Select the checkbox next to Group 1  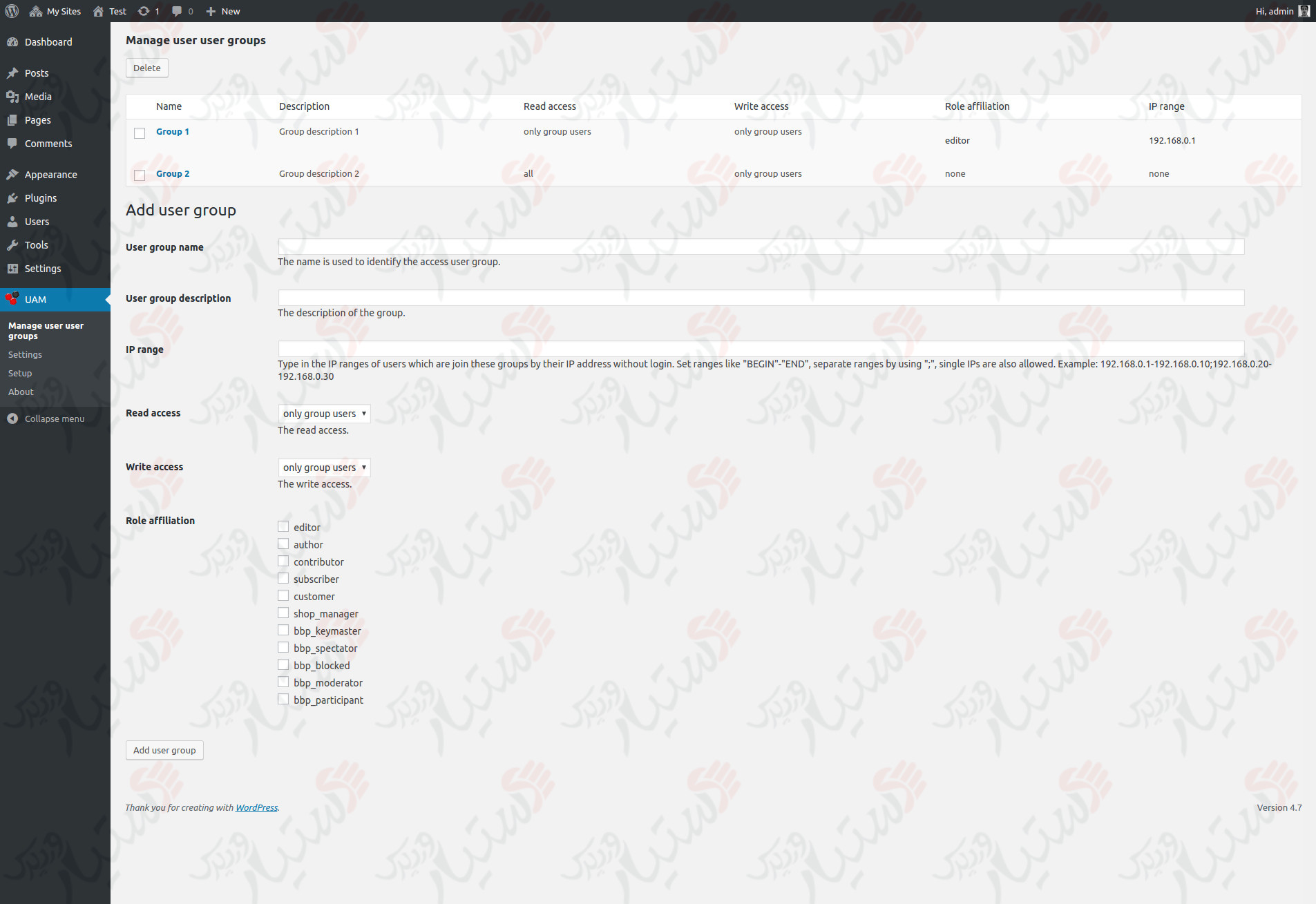click(x=140, y=133)
